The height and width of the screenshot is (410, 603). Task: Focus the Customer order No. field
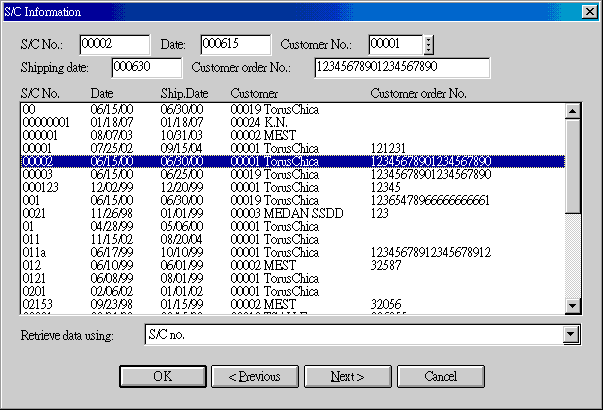tap(400, 67)
